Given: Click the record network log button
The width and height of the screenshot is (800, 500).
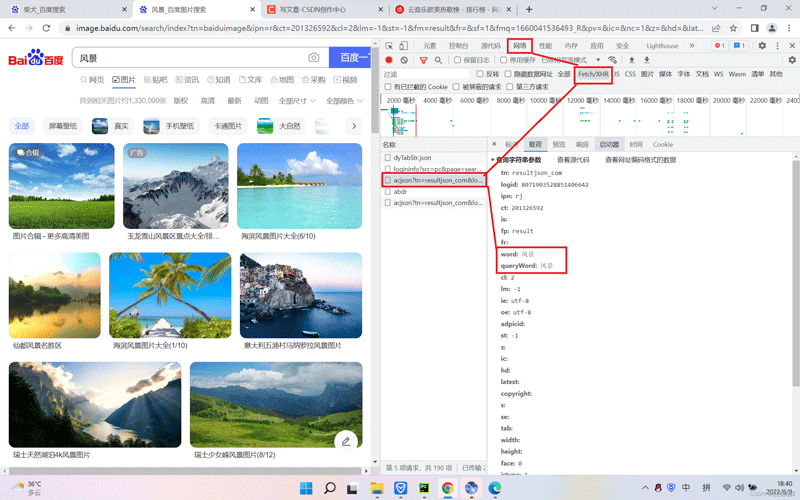Looking at the screenshot, I should pyautogui.click(x=389, y=60).
